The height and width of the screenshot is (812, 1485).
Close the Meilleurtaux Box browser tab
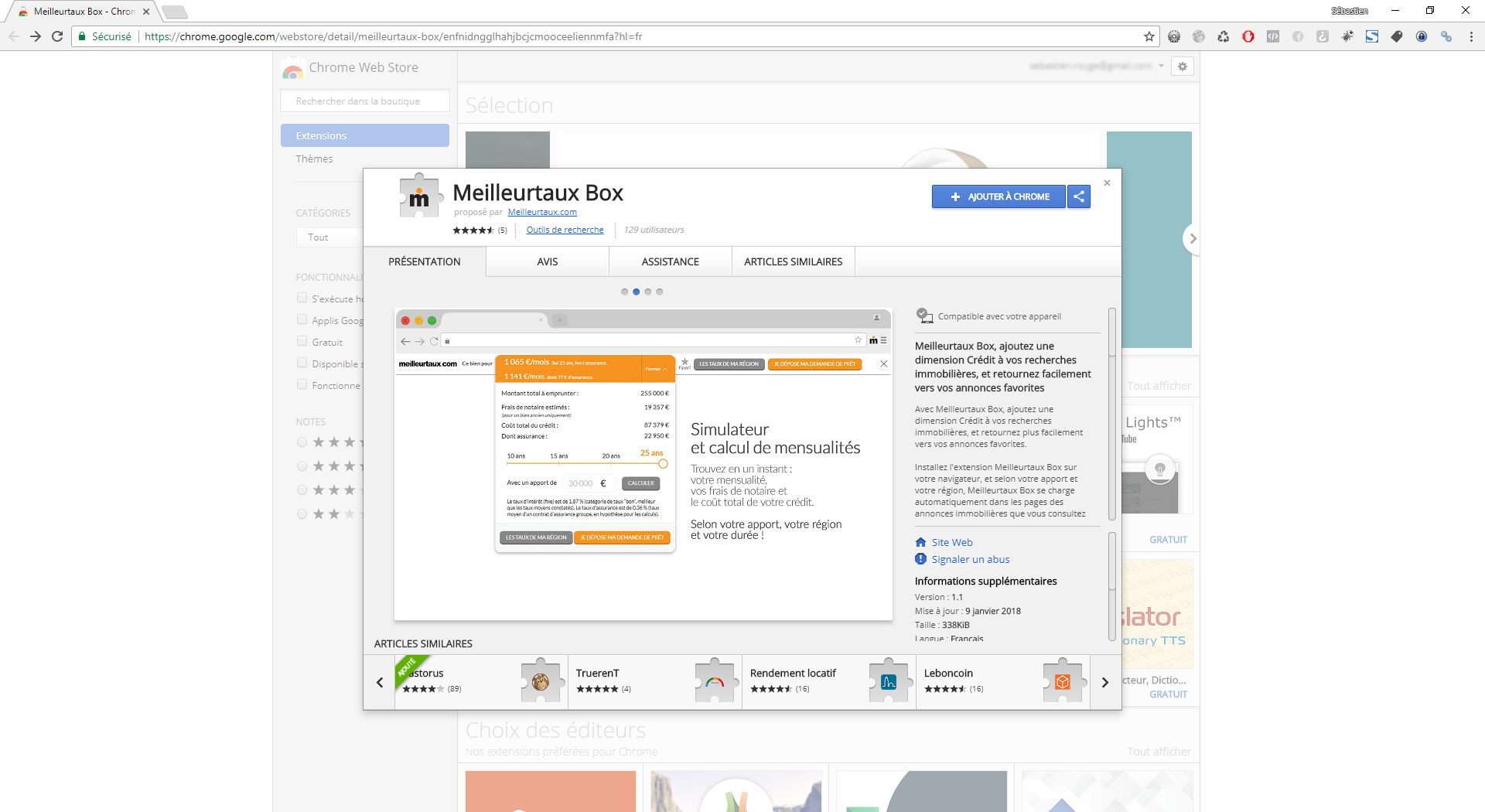tap(146, 12)
